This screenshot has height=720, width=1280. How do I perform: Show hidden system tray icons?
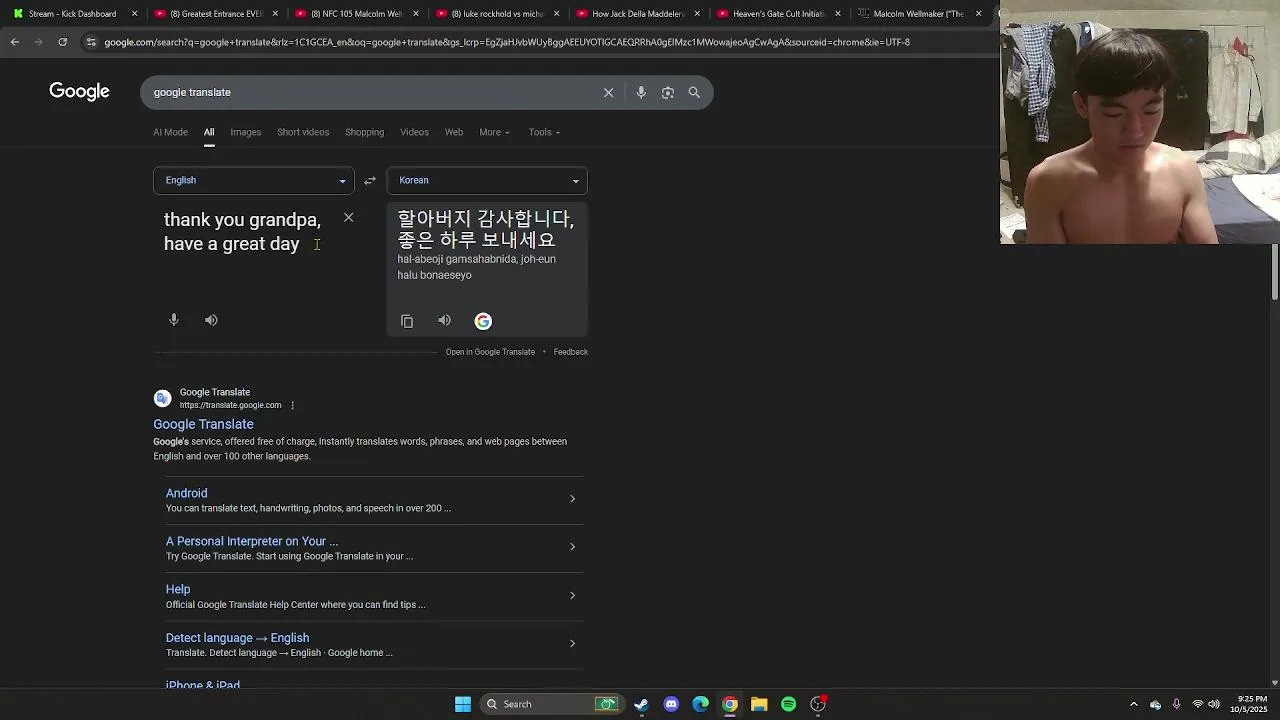(x=1133, y=704)
